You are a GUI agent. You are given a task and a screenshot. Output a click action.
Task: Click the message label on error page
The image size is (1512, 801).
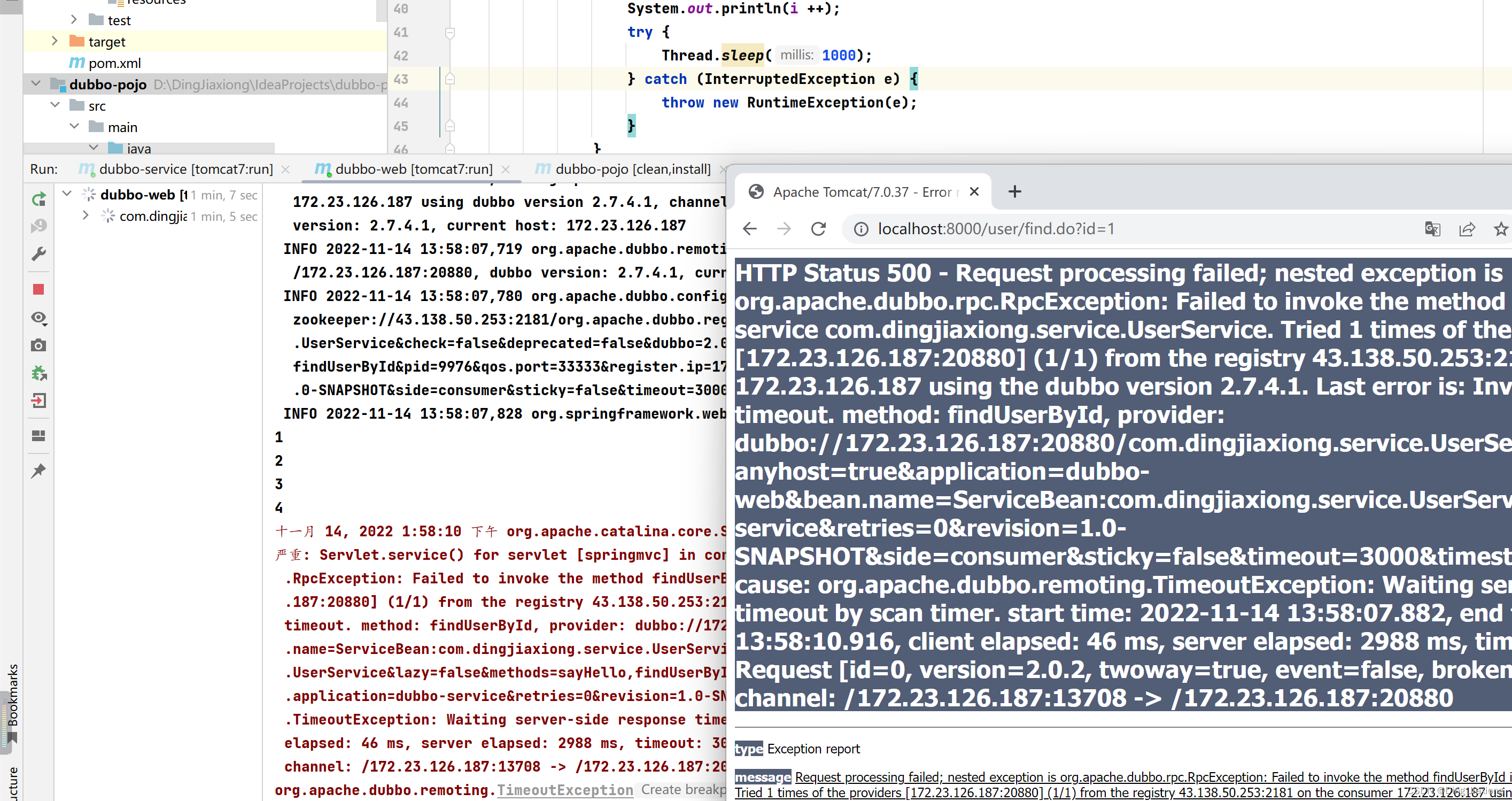coord(763,777)
